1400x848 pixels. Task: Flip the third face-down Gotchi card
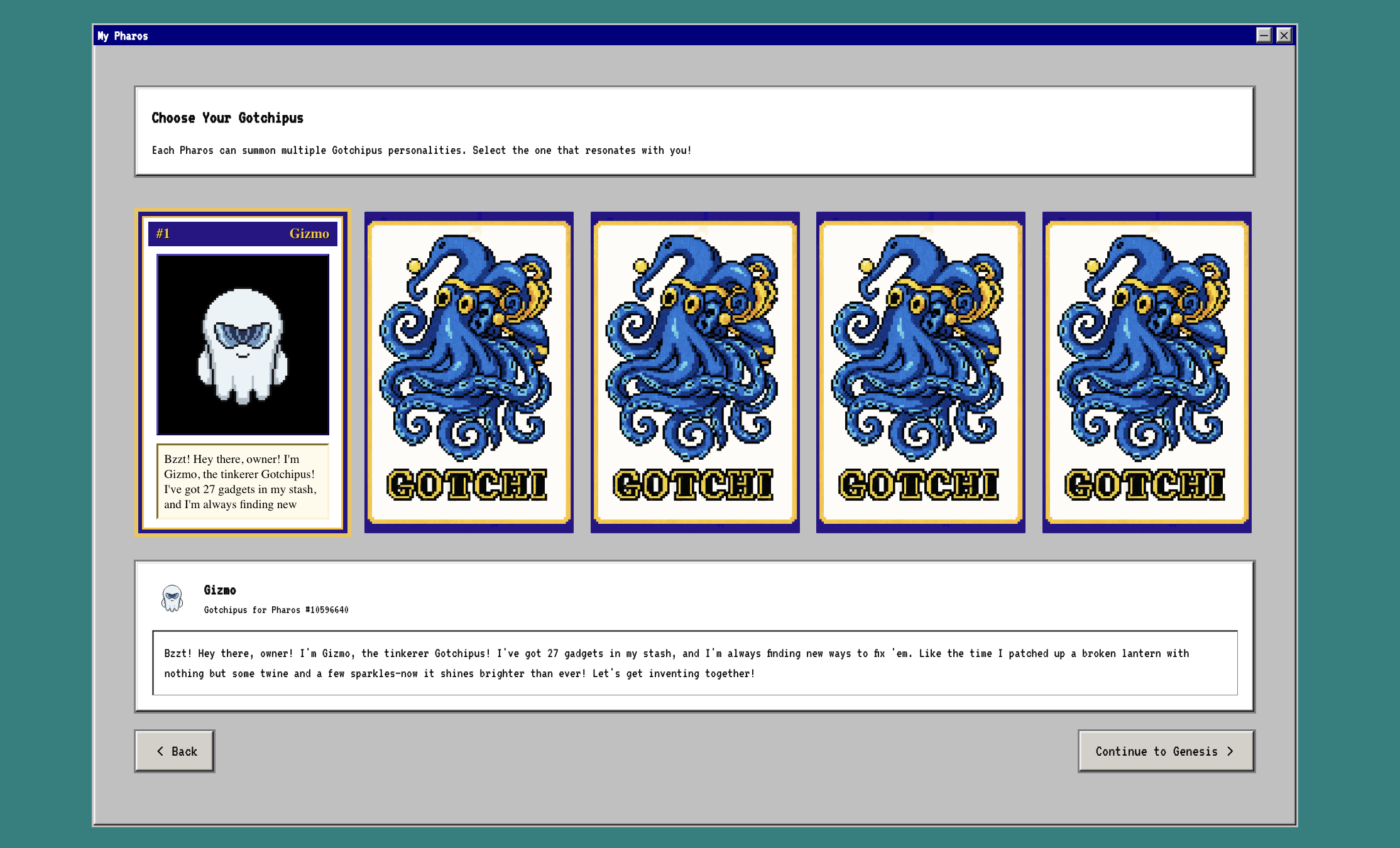[695, 372]
